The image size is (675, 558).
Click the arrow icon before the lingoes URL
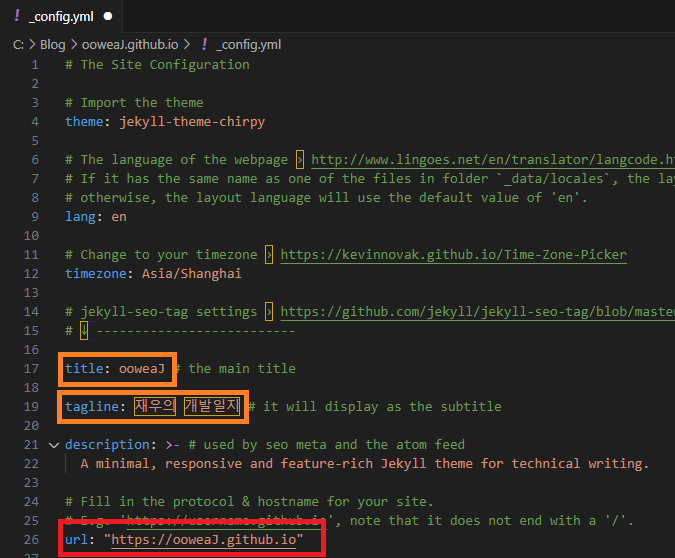tap(299, 159)
